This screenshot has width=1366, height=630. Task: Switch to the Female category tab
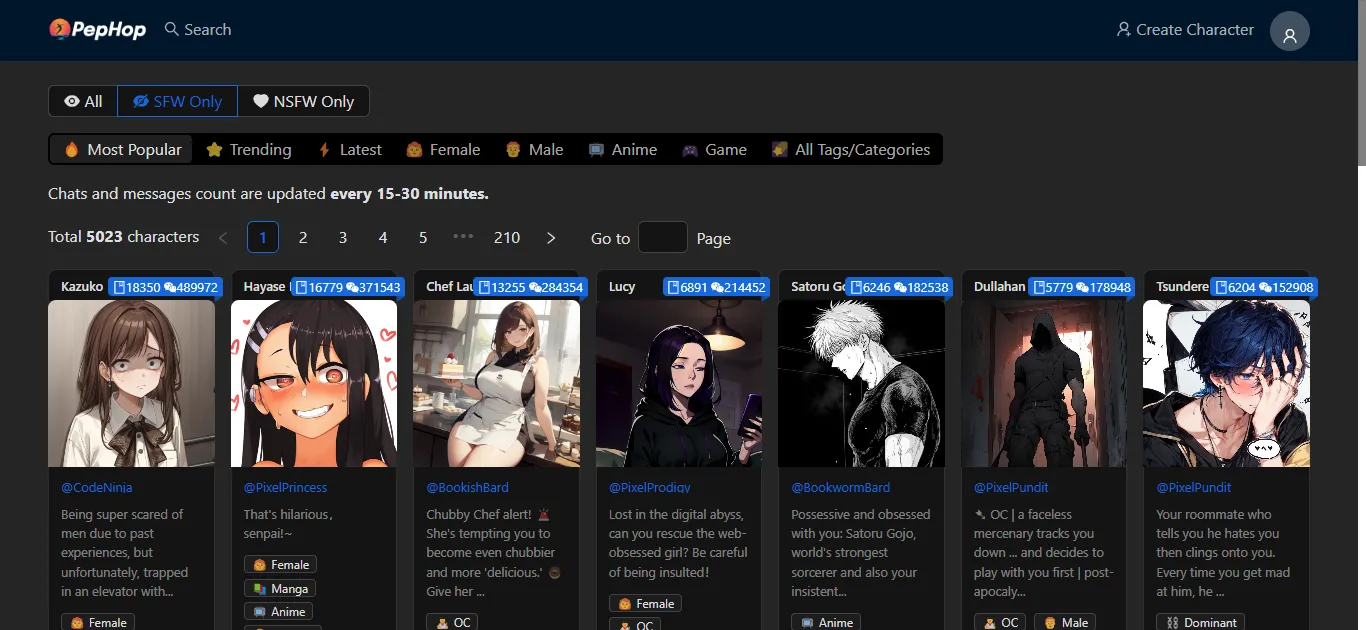tap(443, 149)
